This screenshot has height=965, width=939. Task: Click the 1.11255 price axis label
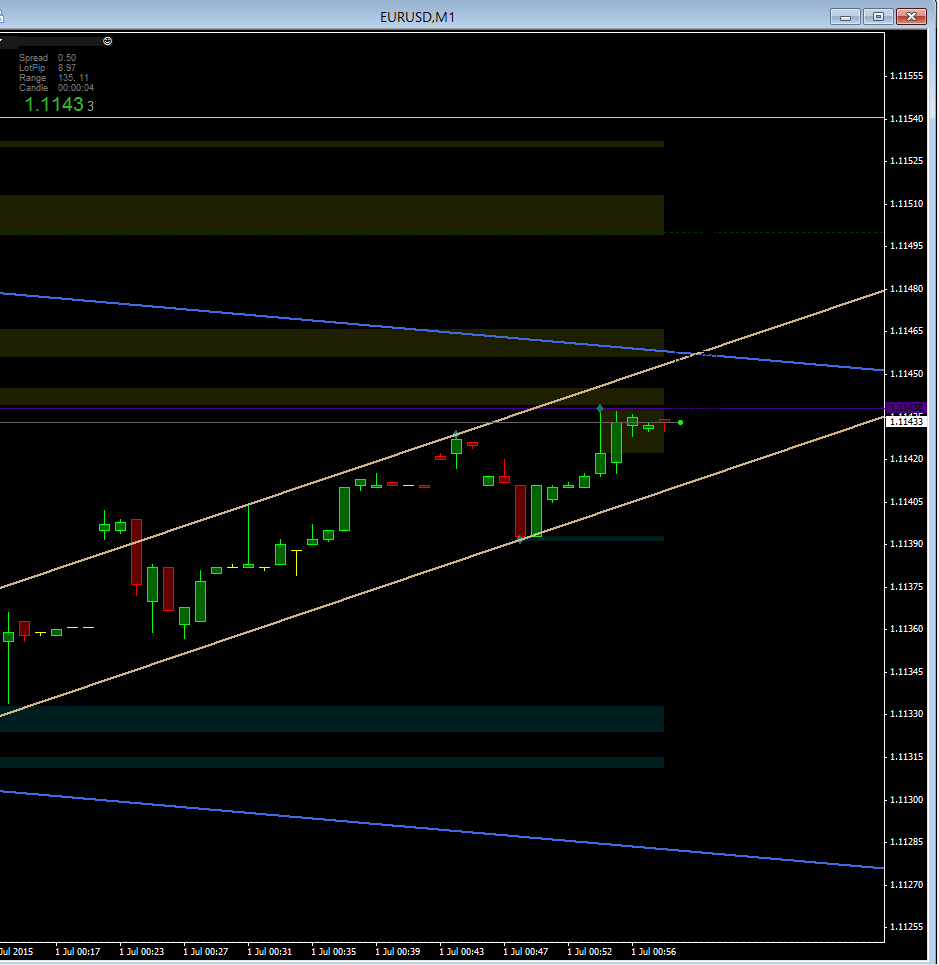click(x=906, y=927)
